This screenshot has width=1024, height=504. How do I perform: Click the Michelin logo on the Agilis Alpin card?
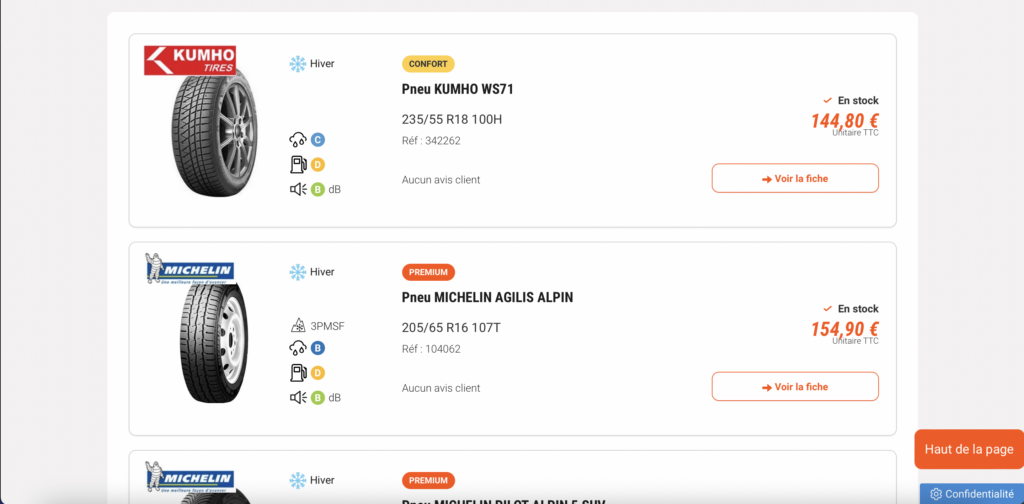coord(189,268)
